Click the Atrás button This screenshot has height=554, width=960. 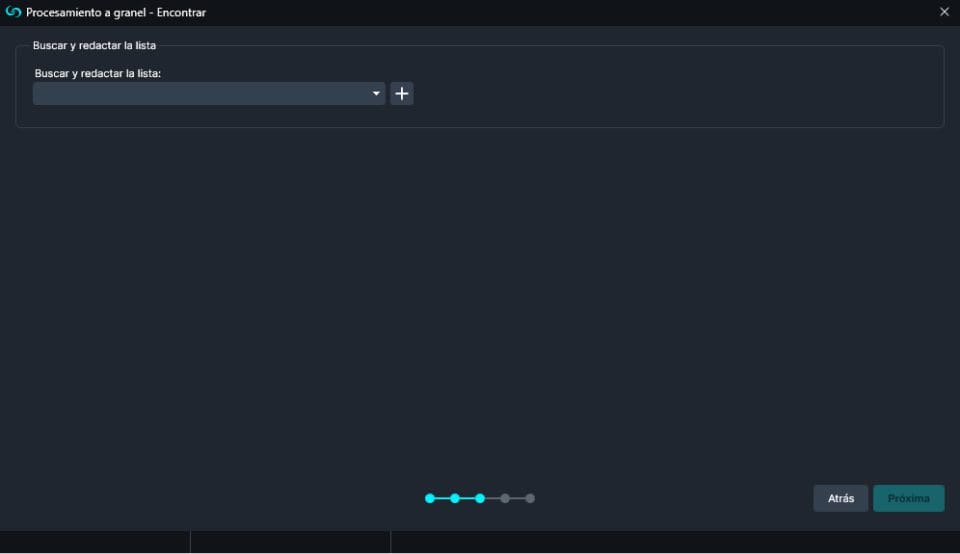tap(841, 498)
